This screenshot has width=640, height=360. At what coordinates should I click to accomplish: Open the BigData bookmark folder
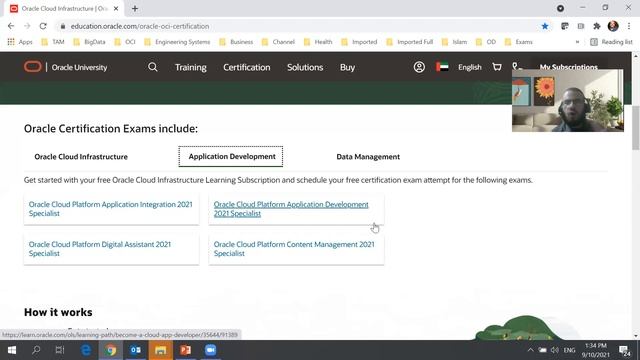pos(89,42)
